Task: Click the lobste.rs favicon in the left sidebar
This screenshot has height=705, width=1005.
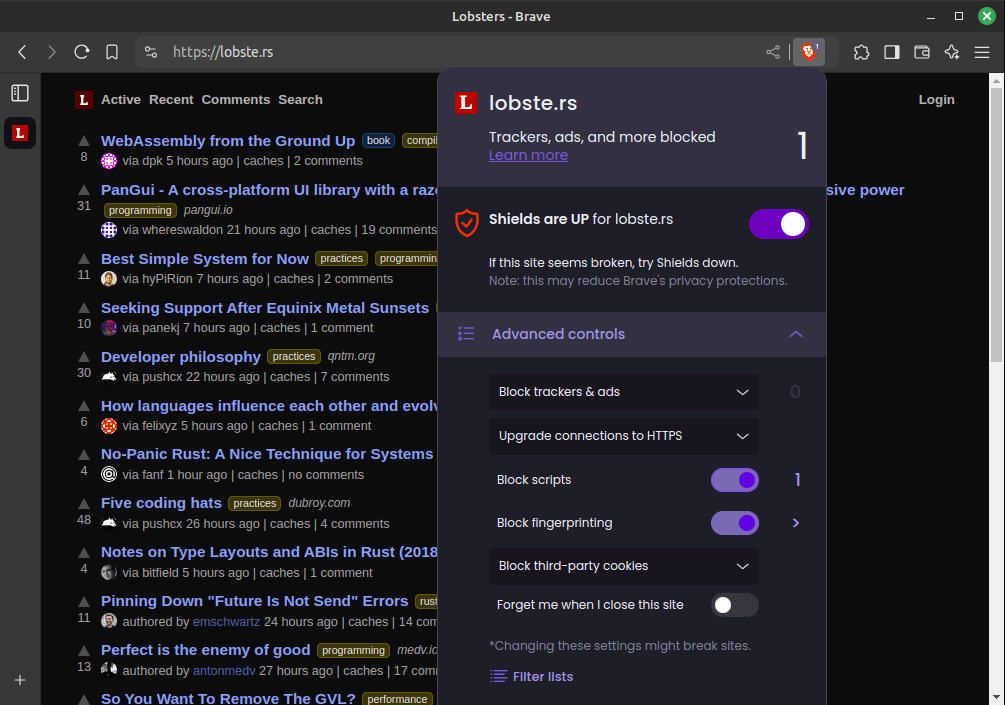Action: coord(20,133)
